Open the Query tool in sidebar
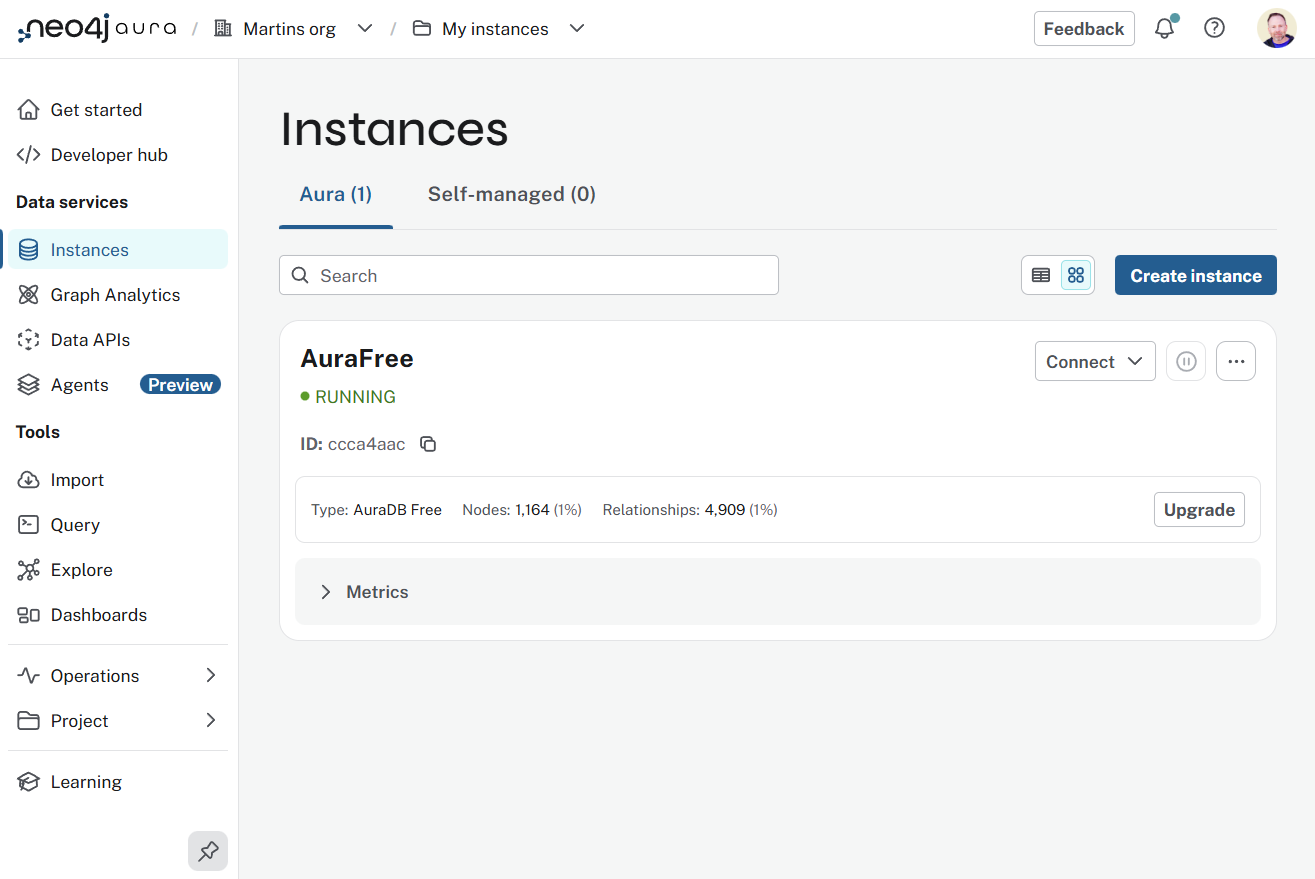The height and width of the screenshot is (879, 1315). (75, 525)
